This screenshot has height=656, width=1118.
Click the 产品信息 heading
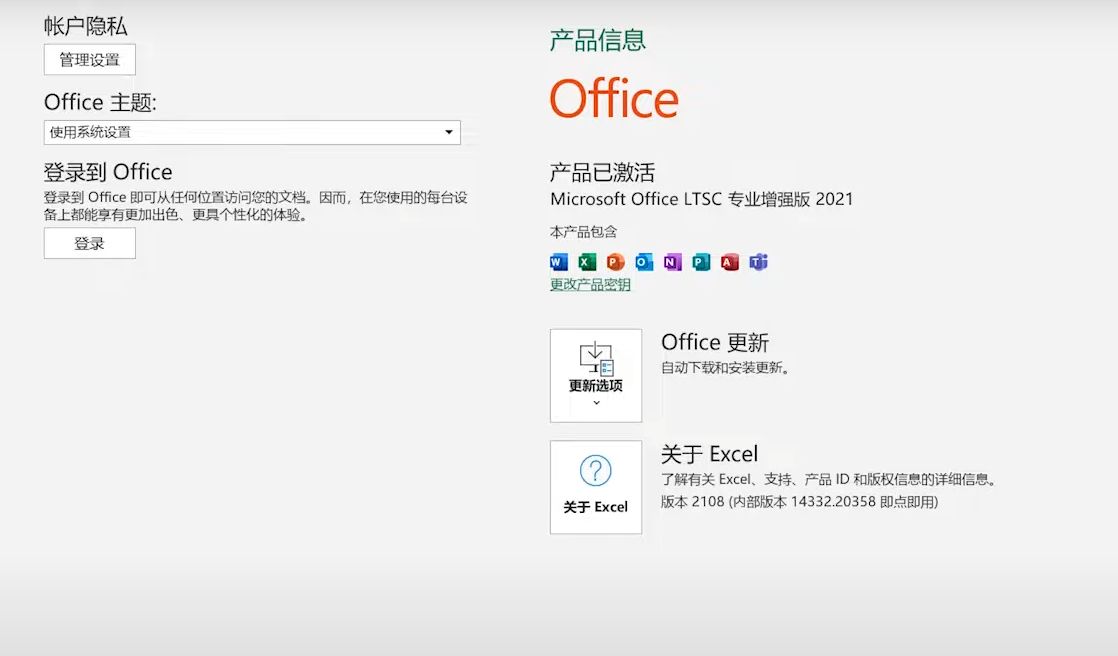(x=598, y=40)
